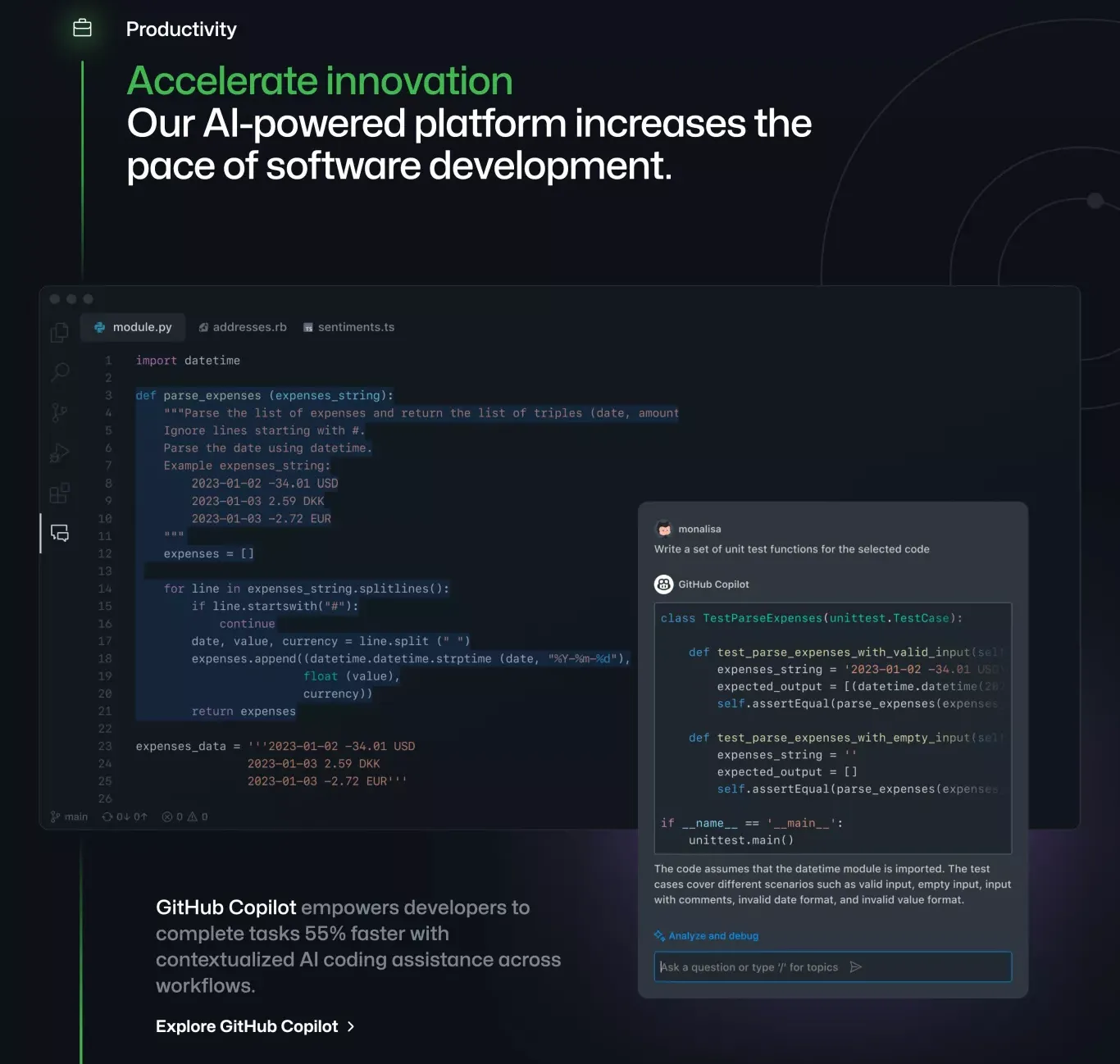Viewport: 1120px width, 1064px height.
Task: Click the sparkle icon beside Analyze and debug
Action: pyautogui.click(x=659, y=935)
